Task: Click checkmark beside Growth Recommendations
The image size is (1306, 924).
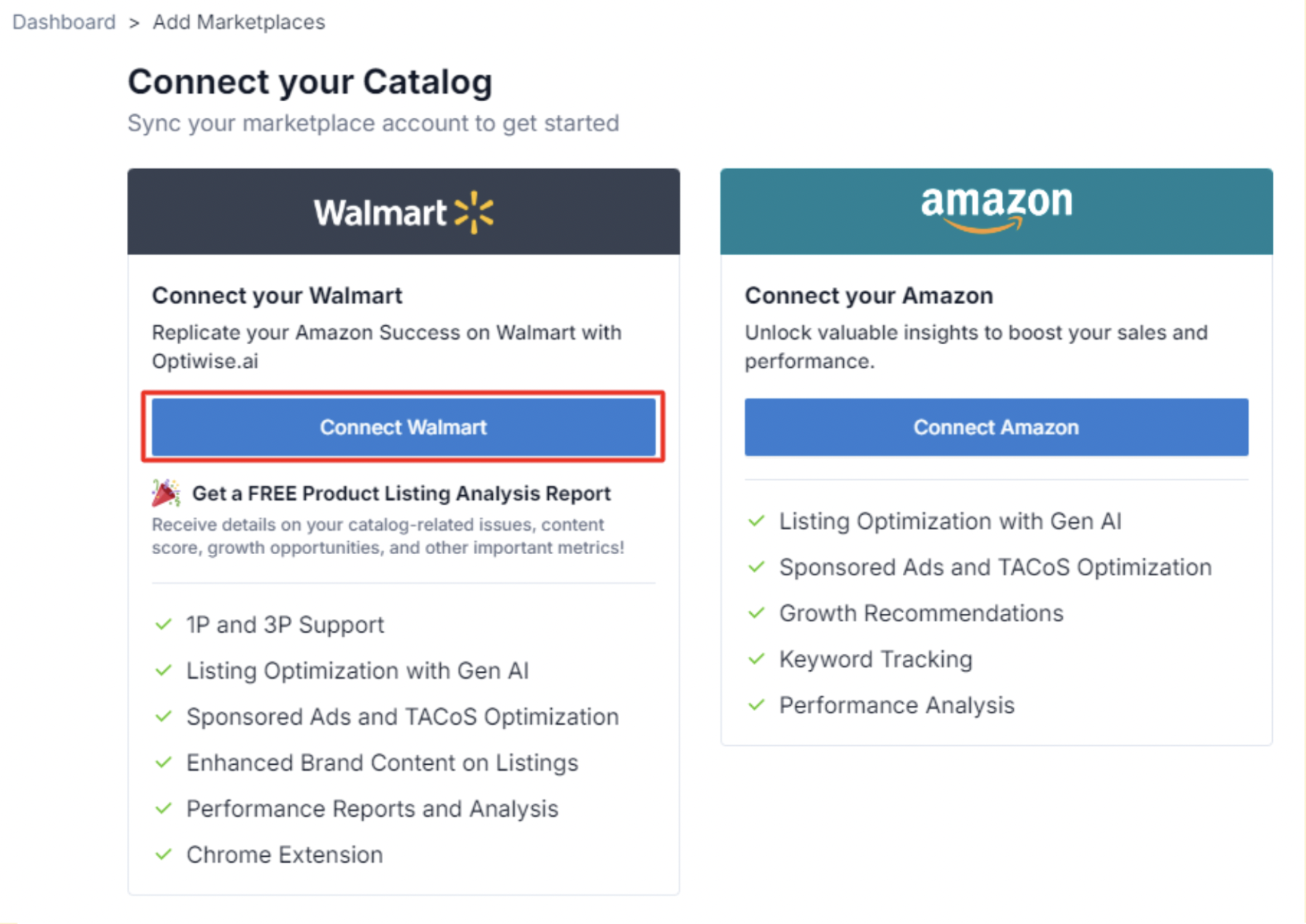Action: click(756, 613)
